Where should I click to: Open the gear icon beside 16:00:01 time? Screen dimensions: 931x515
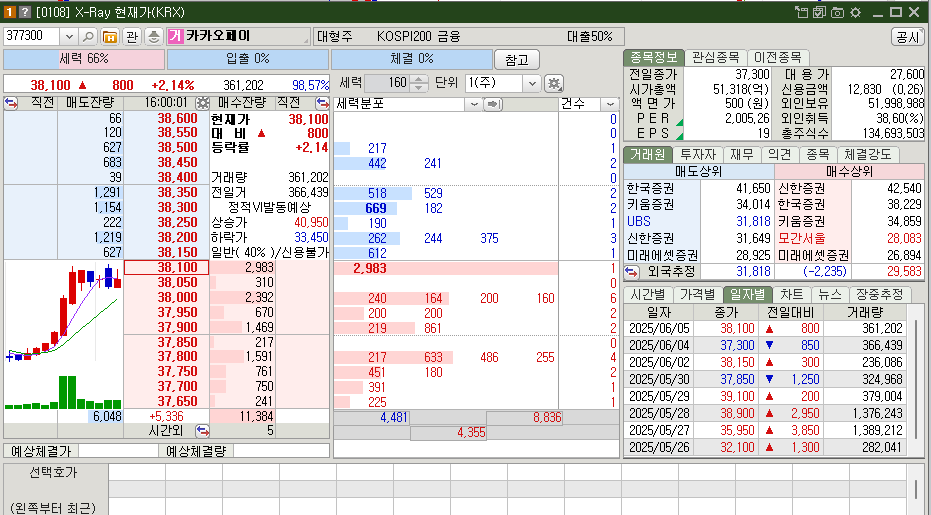[x=202, y=103]
